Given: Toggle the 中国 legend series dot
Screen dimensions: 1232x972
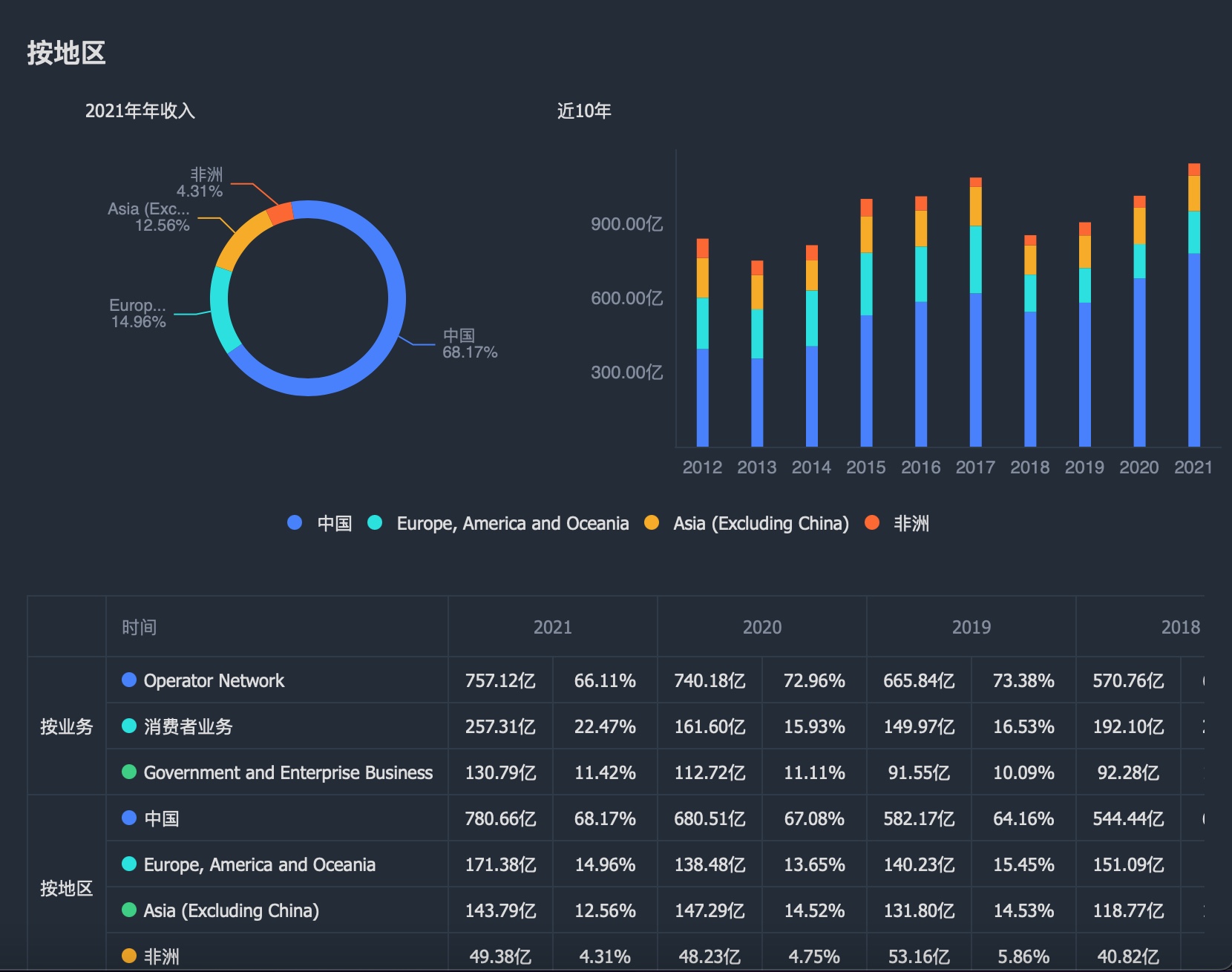Looking at the screenshot, I should (295, 523).
